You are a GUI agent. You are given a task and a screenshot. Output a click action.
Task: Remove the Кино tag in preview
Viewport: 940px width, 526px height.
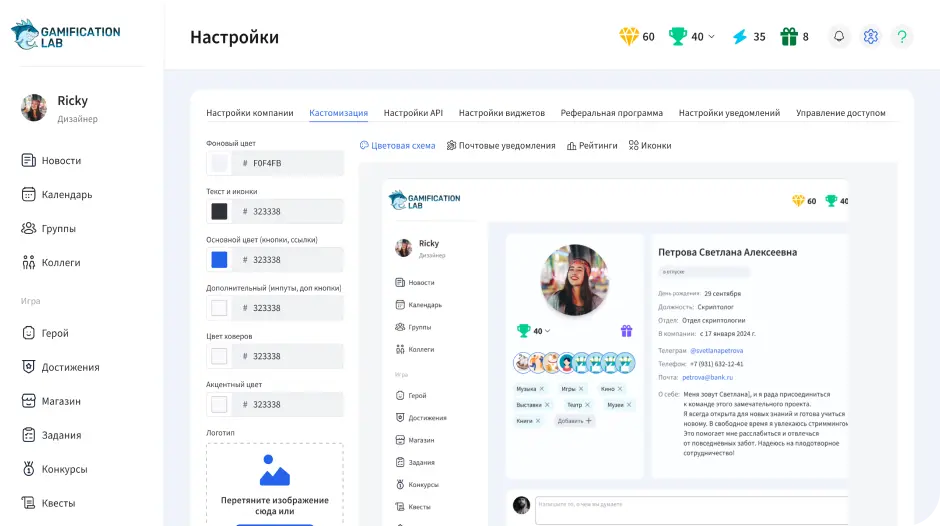click(620, 389)
